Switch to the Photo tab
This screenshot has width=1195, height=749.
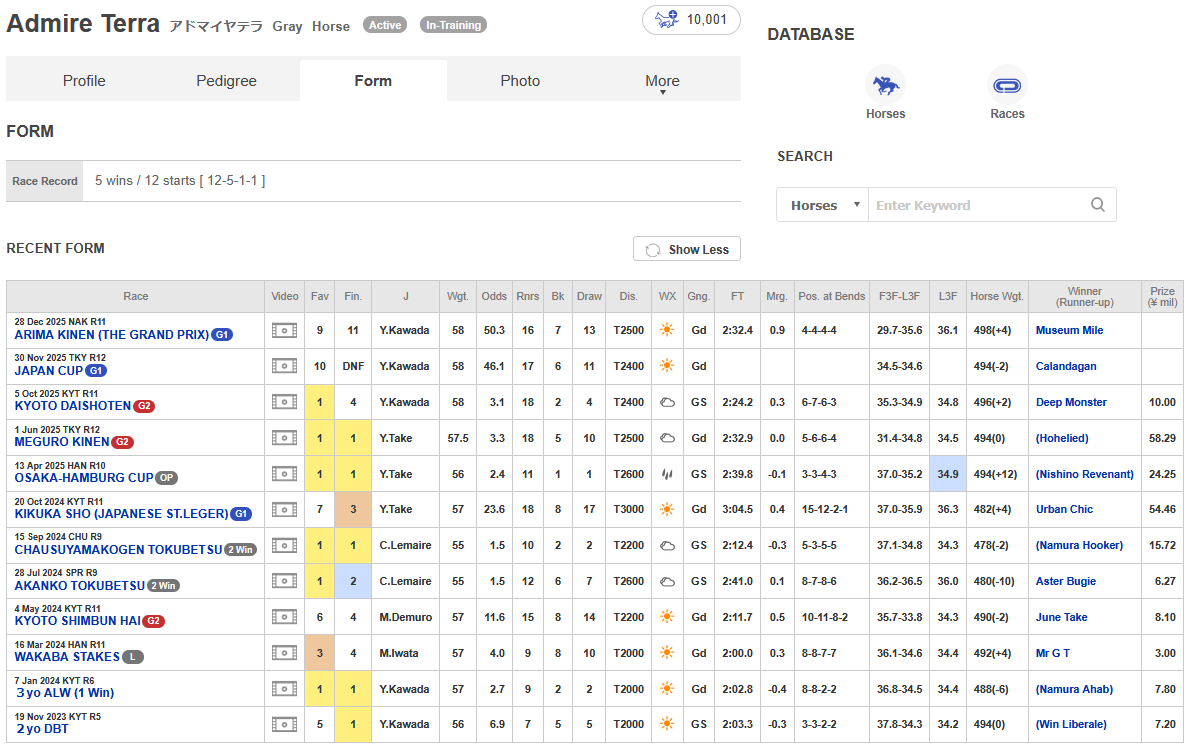(520, 81)
